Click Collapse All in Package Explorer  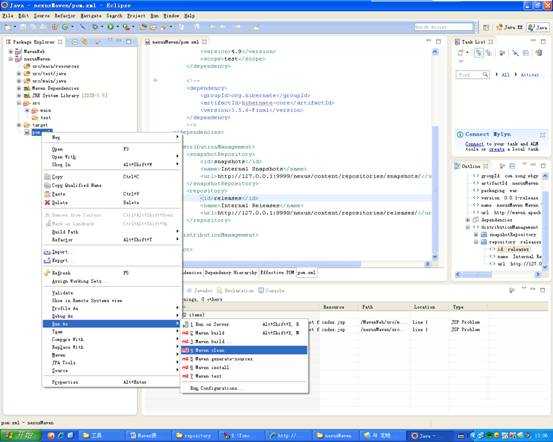pyautogui.click(x=75, y=42)
